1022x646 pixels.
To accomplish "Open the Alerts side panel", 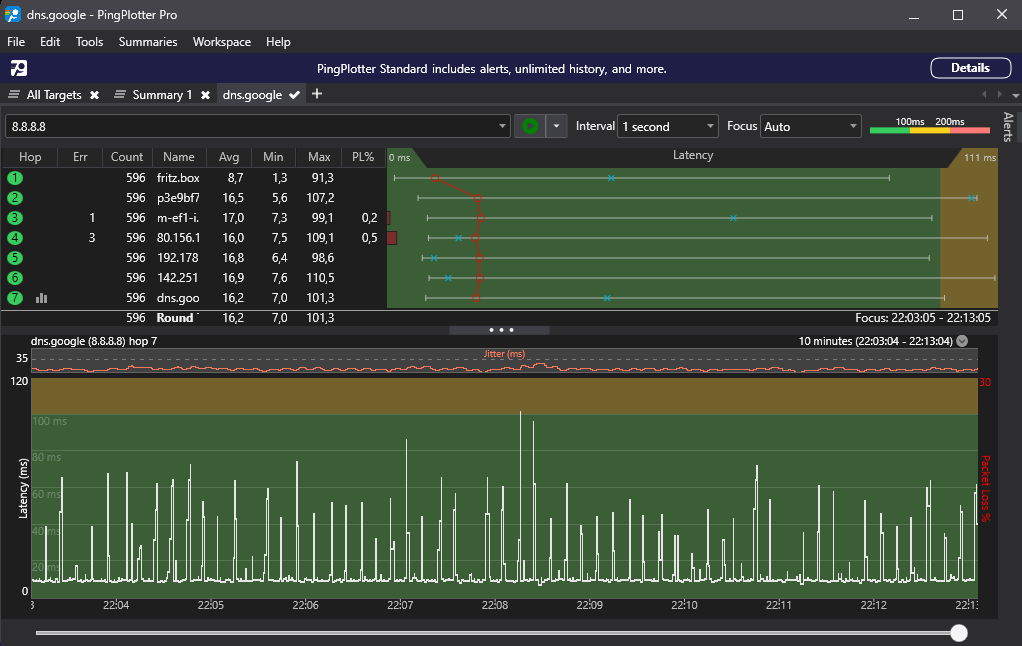I will (x=1008, y=126).
